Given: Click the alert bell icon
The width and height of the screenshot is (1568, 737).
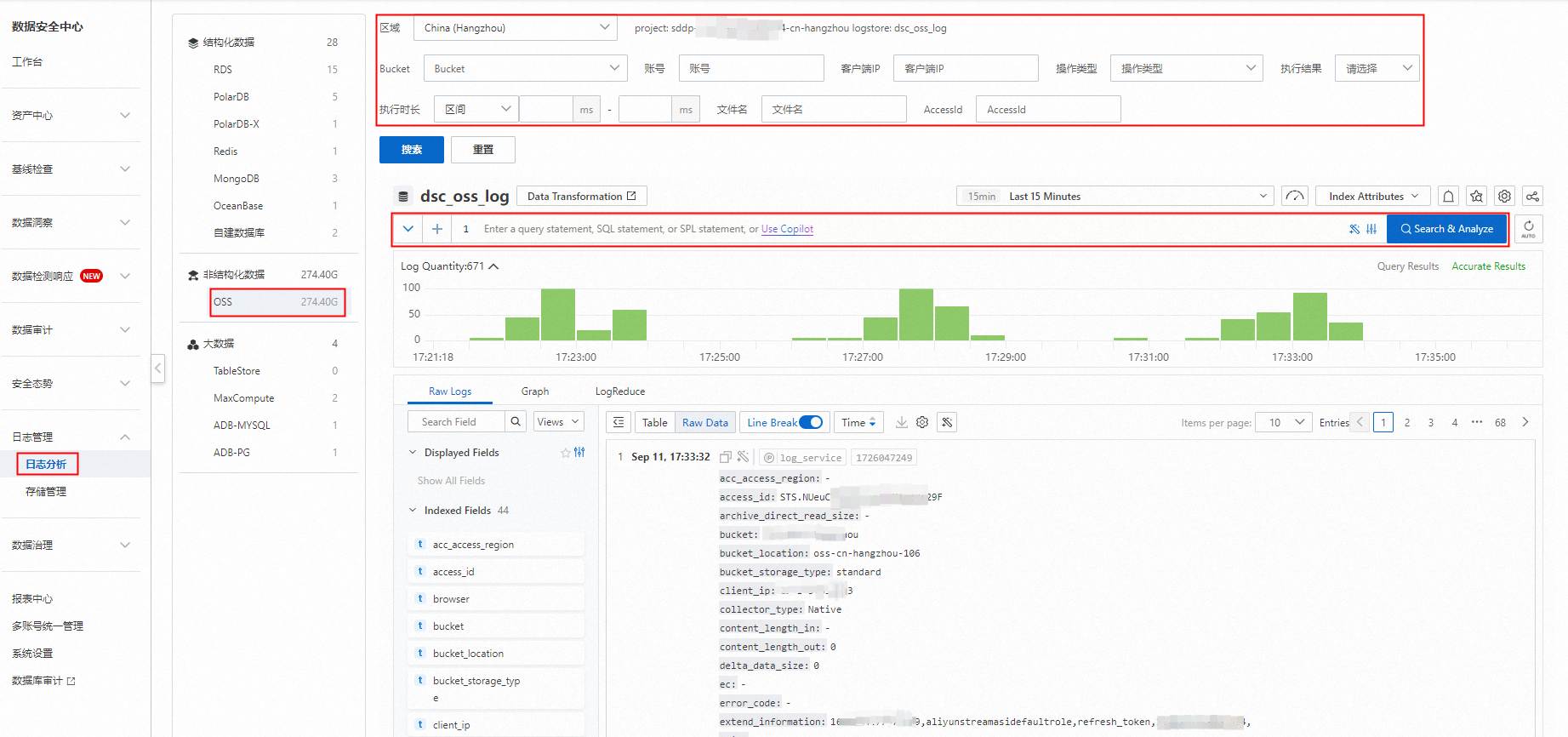Looking at the screenshot, I should tap(1448, 197).
